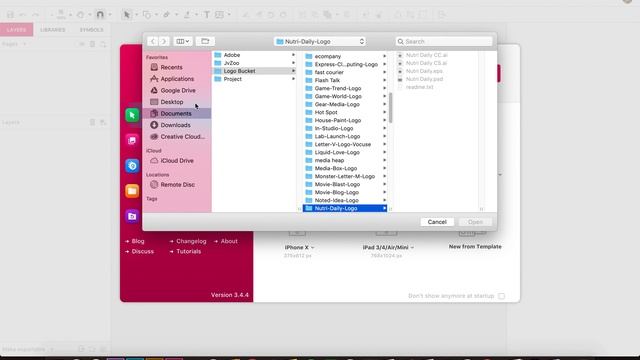Open Downloads from the sidebar

(176, 125)
